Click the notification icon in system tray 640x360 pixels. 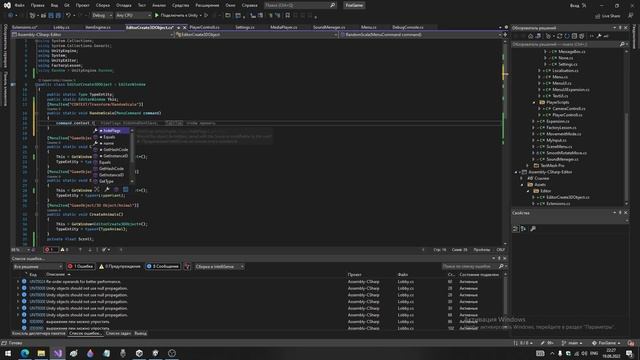pyautogui.click(x=629, y=353)
